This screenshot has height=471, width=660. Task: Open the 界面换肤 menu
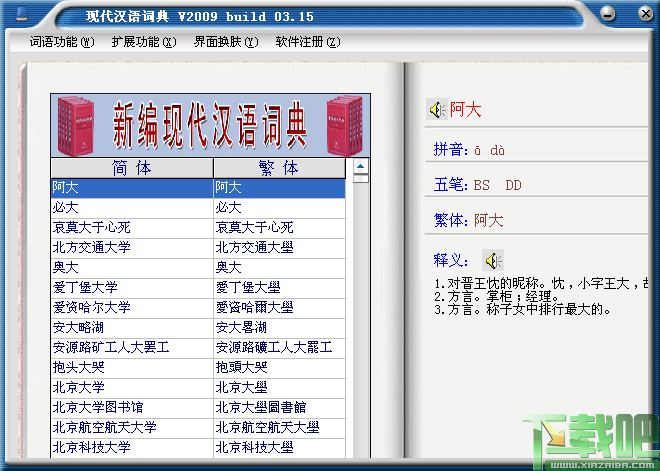tap(226, 42)
